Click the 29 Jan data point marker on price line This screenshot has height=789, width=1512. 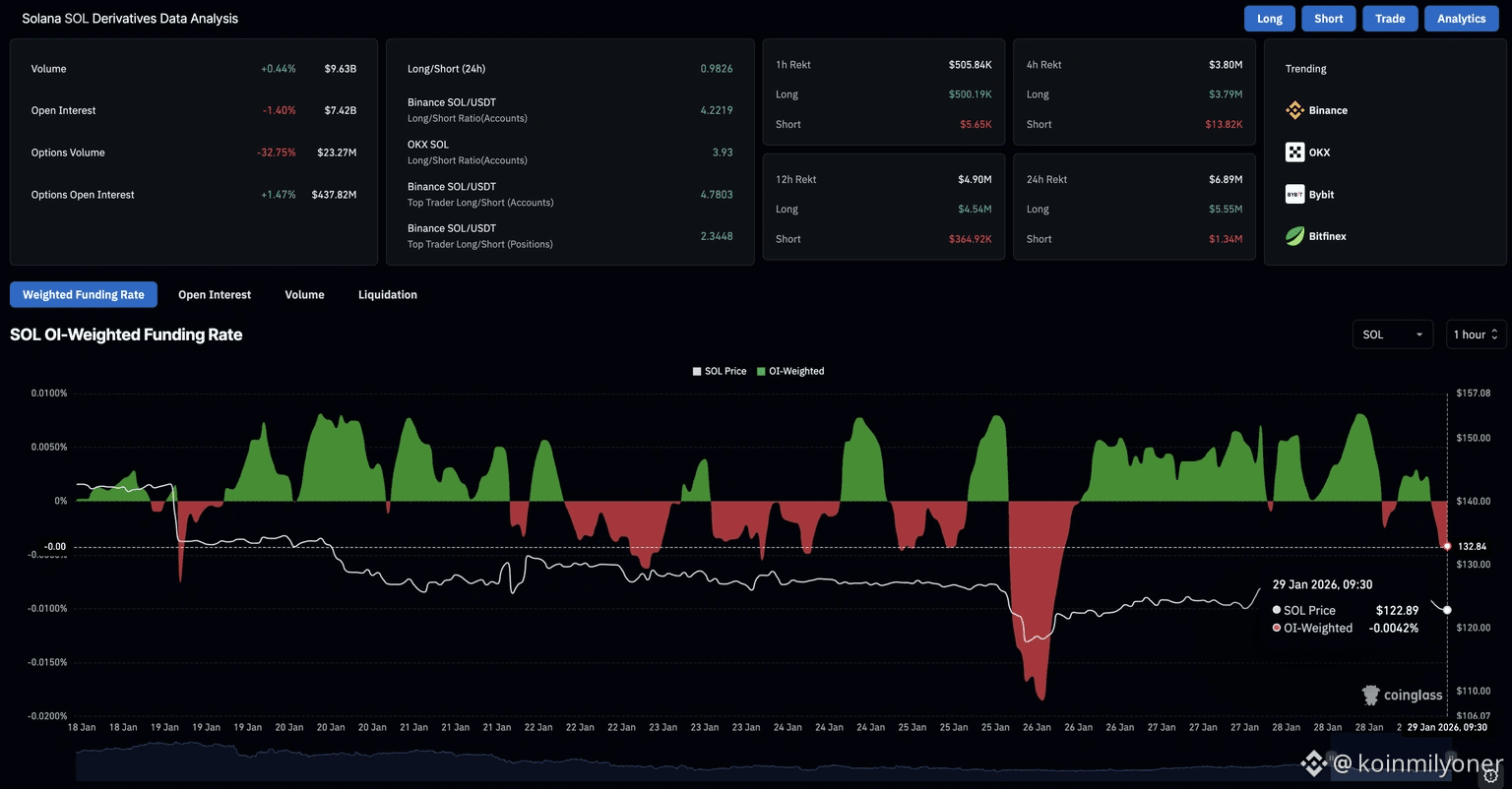1447,610
